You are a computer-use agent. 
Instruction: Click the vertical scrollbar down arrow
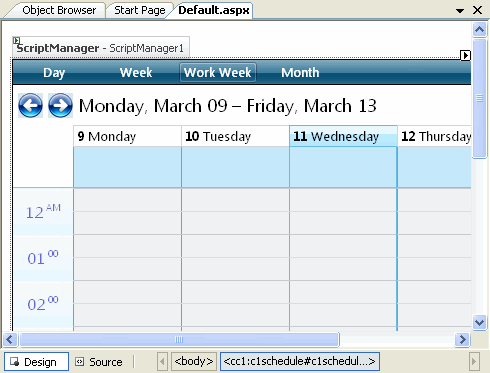click(x=479, y=322)
